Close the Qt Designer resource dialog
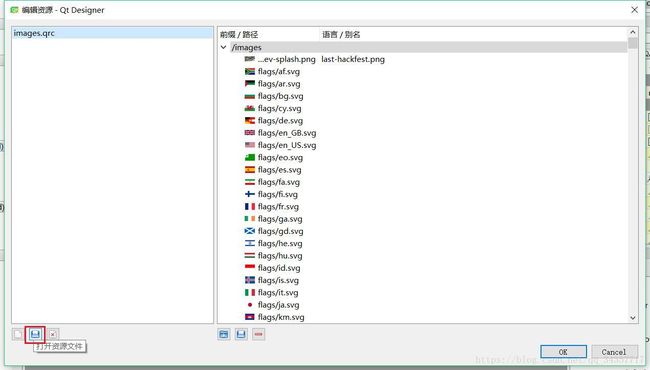The height and width of the screenshot is (370, 650). coord(634,10)
